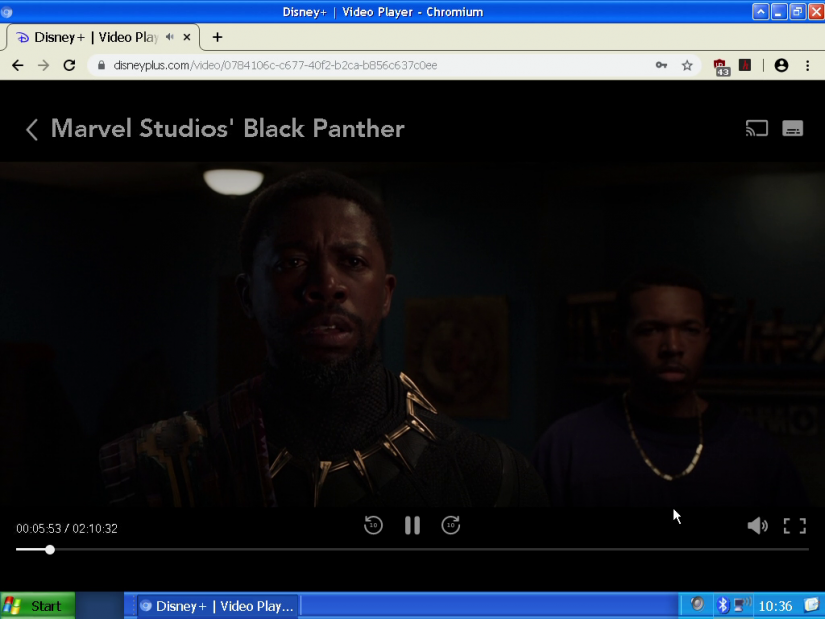This screenshot has width=825, height=619.
Task: Go back using the arrow beside movie title
Action: pyautogui.click(x=32, y=129)
